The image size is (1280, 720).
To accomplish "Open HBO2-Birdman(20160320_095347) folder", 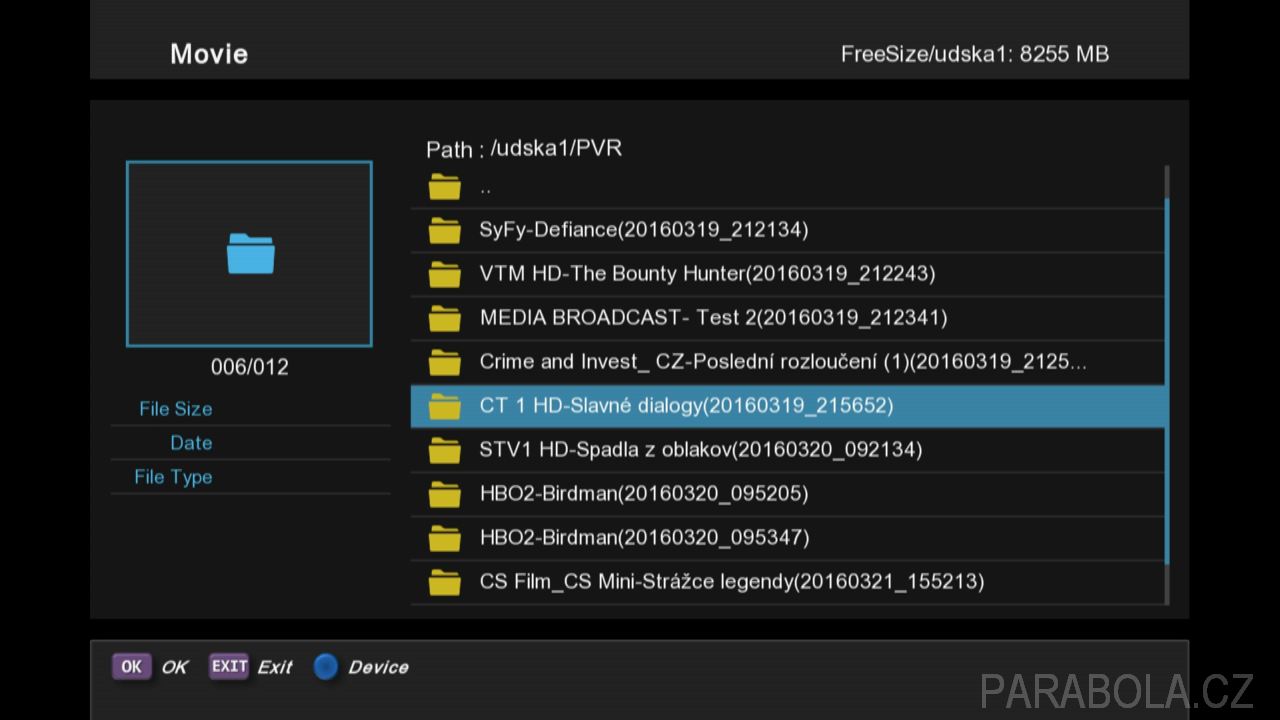I will coord(788,538).
